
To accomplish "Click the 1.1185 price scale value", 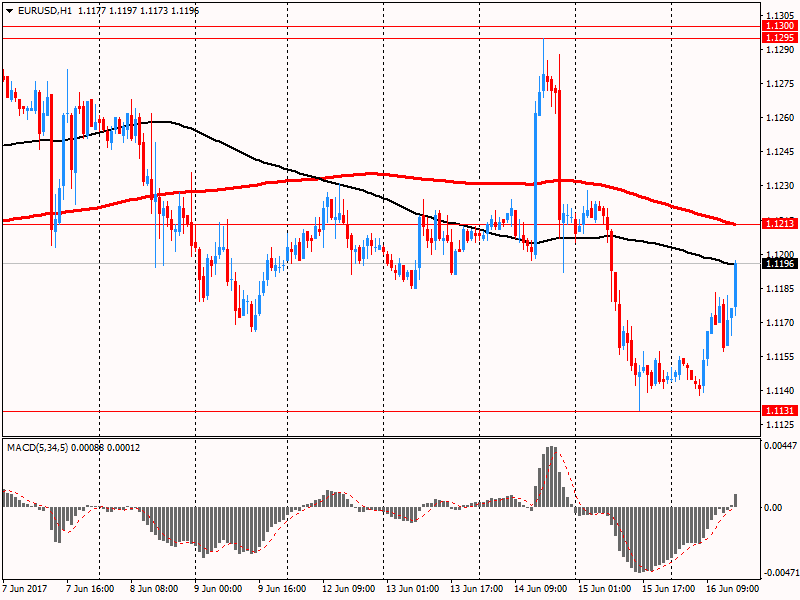I will (x=780, y=289).
